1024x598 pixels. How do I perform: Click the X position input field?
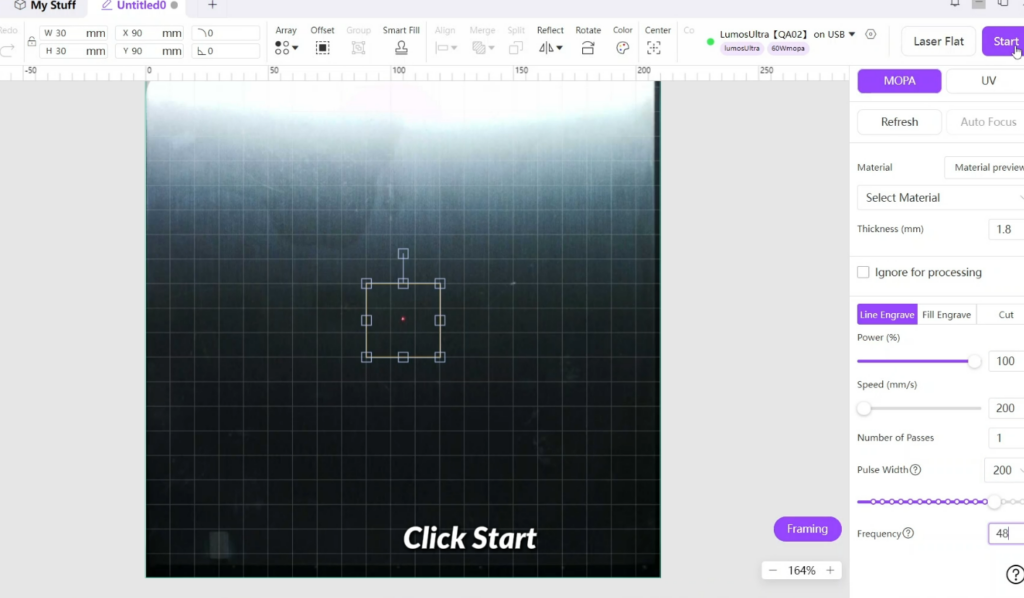[x=150, y=33]
